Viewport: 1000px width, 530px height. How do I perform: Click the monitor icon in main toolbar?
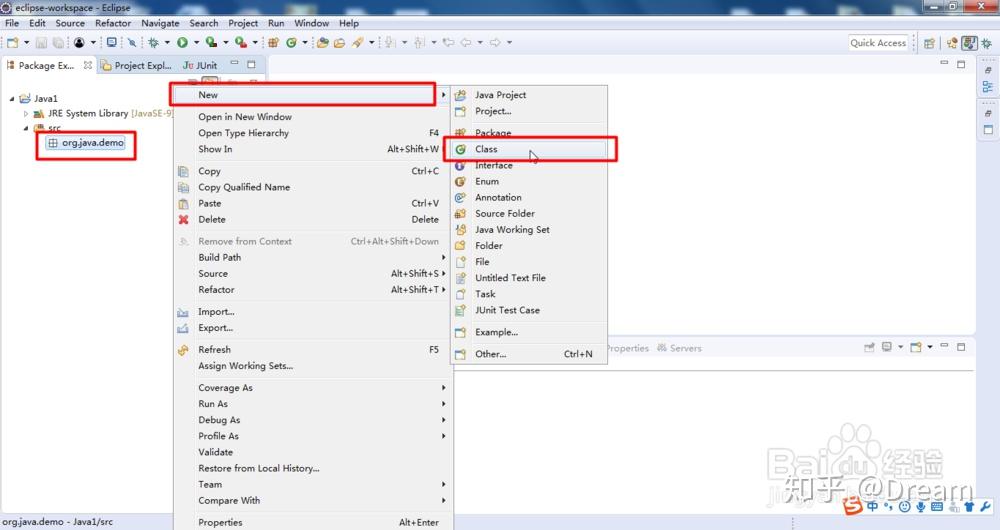[112, 43]
